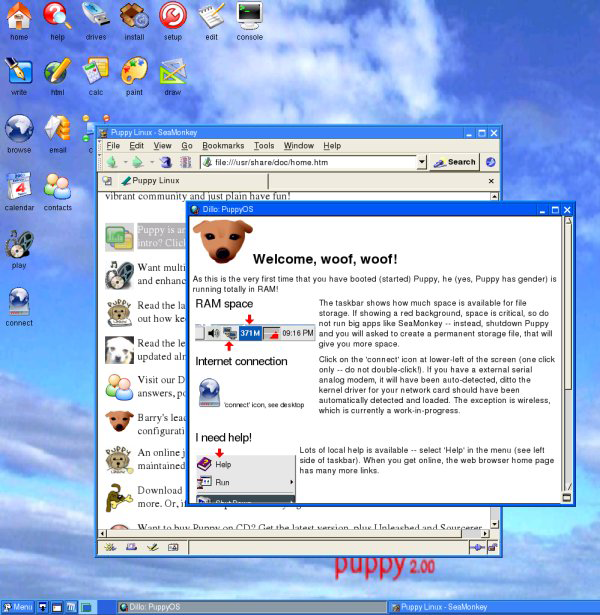
Task: Click the SeaMonkey address field
Action: (309, 162)
